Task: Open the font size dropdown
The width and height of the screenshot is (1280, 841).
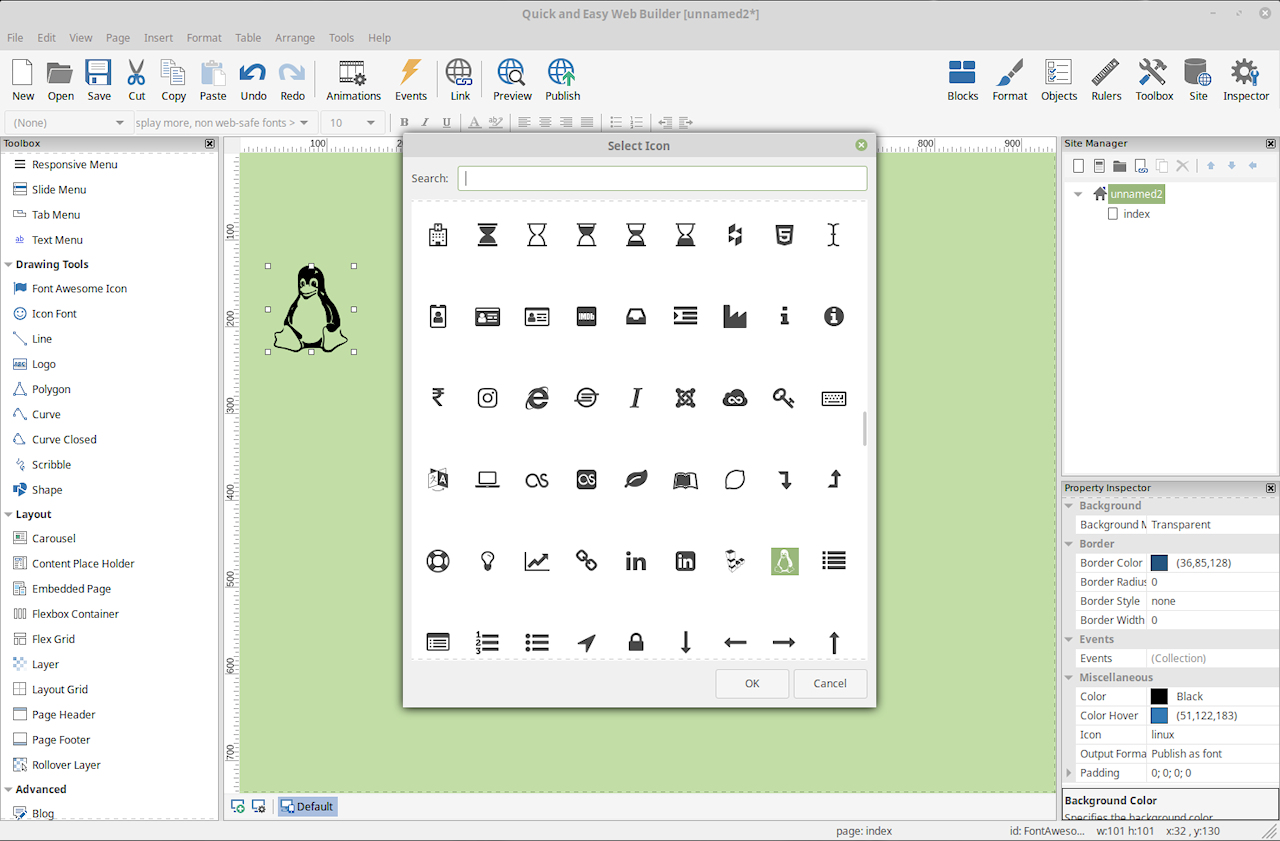Action: pyautogui.click(x=370, y=123)
